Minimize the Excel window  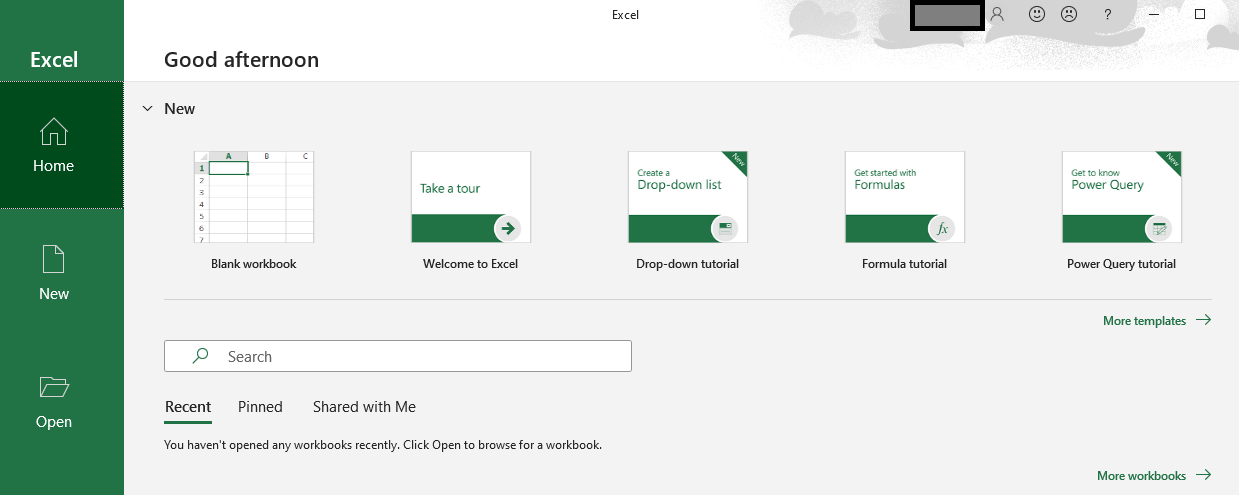pos(1155,15)
